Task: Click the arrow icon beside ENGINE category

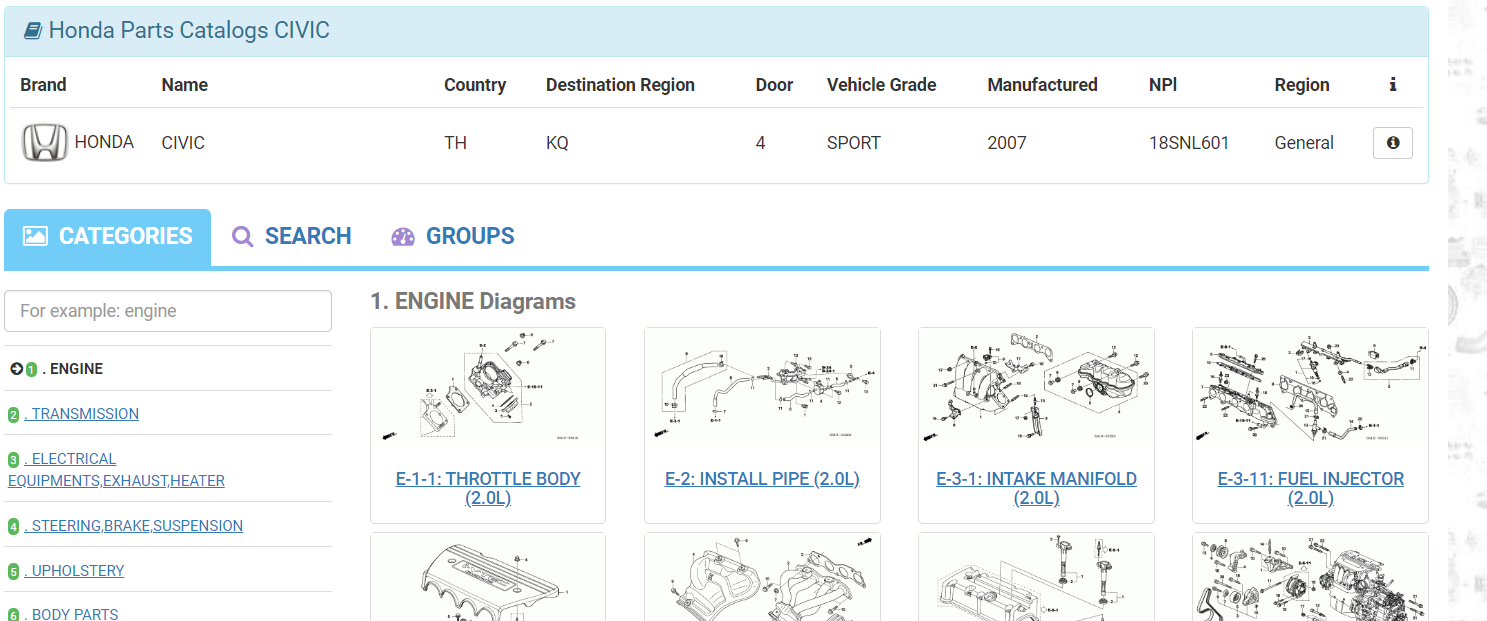Action: coord(16,369)
